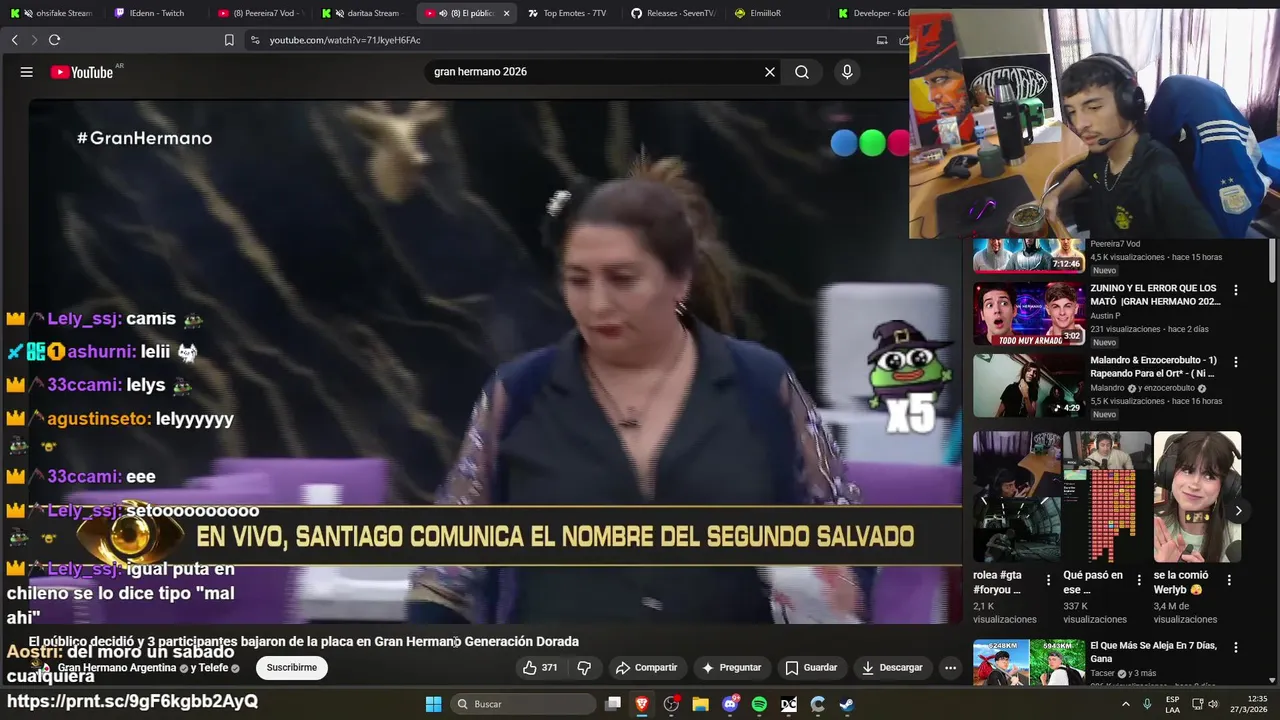Open more actions ellipsis under the video
Image resolution: width=1280 pixels, height=720 pixels.
[950, 667]
